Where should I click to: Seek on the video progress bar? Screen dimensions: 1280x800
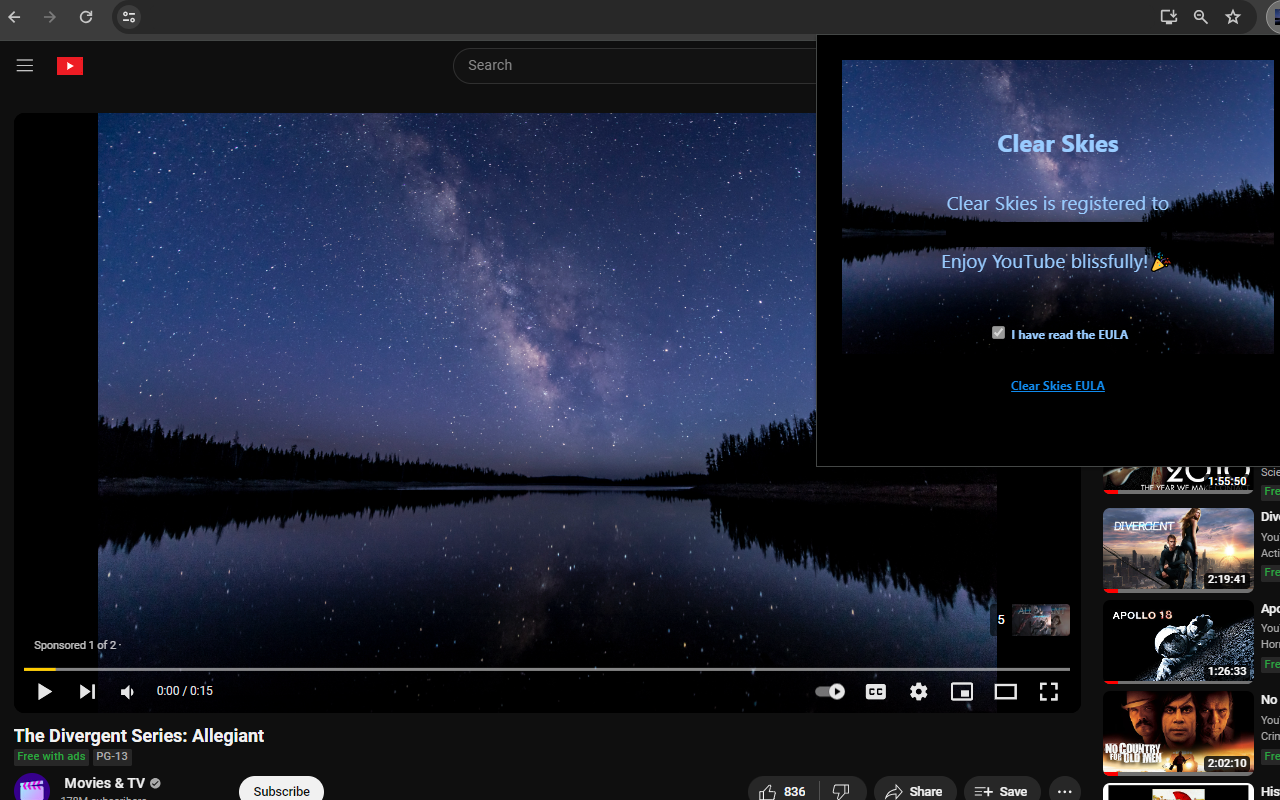547,669
